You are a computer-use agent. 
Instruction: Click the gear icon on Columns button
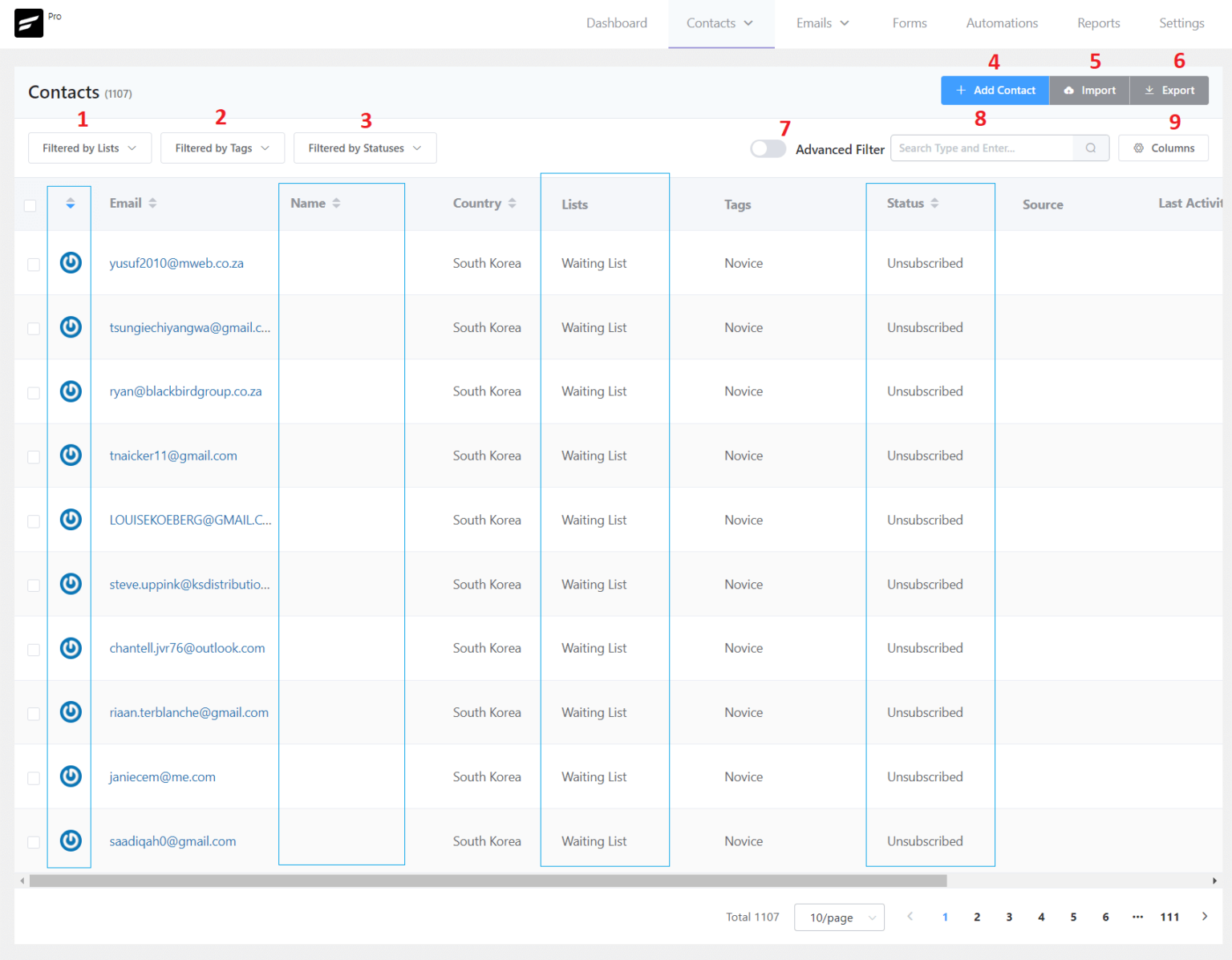pyautogui.click(x=1139, y=148)
